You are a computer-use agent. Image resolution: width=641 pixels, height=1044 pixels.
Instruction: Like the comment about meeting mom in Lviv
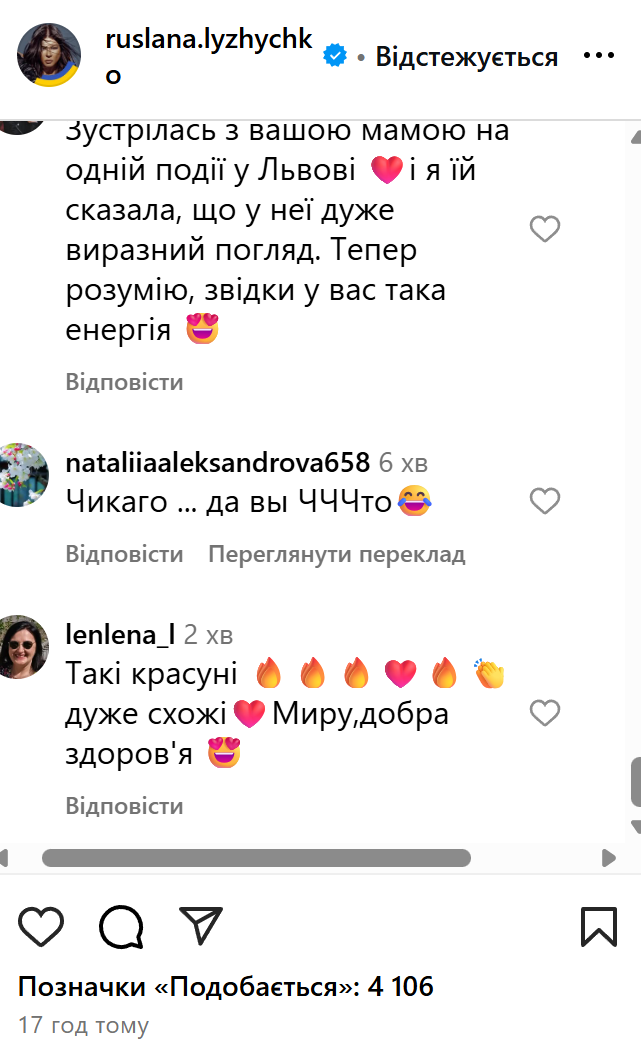(544, 229)
